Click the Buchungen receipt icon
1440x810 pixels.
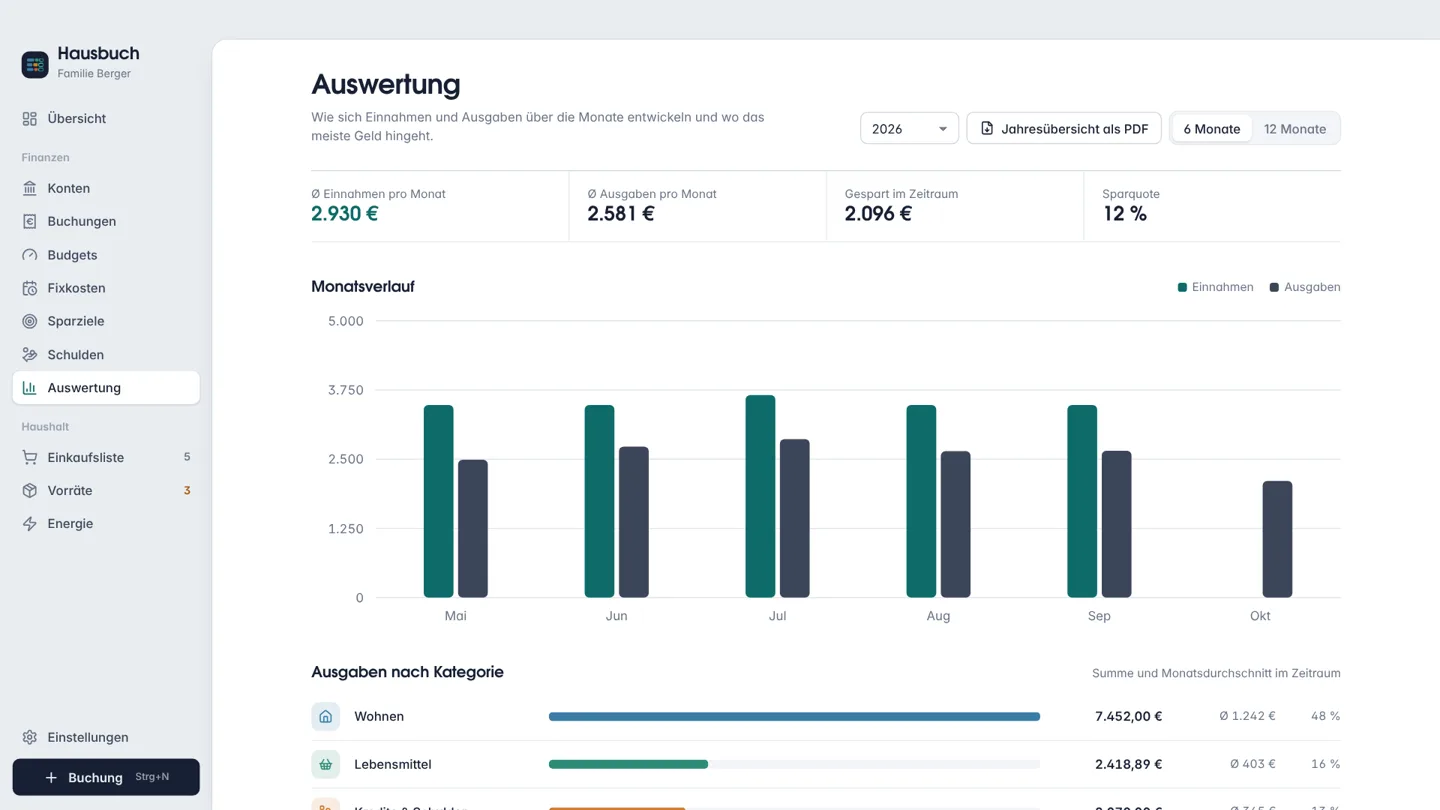30,221
